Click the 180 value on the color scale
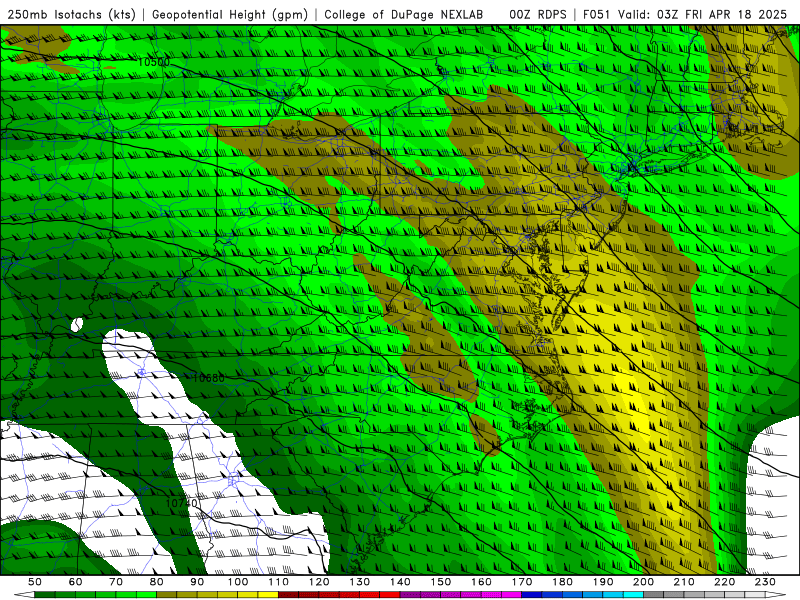Viewport: 800px width, 600px height. coord(562,582)
